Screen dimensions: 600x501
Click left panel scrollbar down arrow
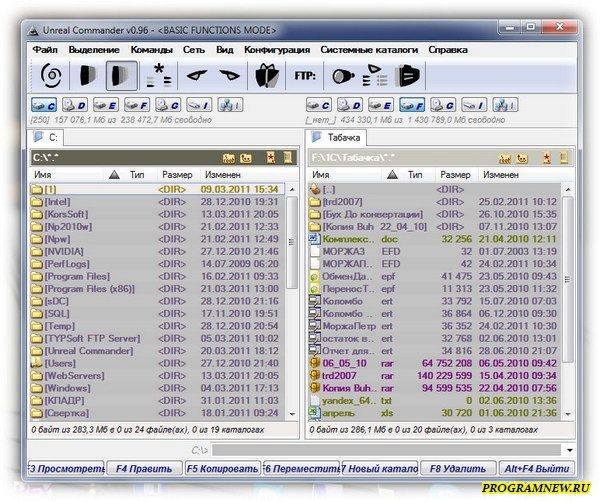[x=292, y=414]
